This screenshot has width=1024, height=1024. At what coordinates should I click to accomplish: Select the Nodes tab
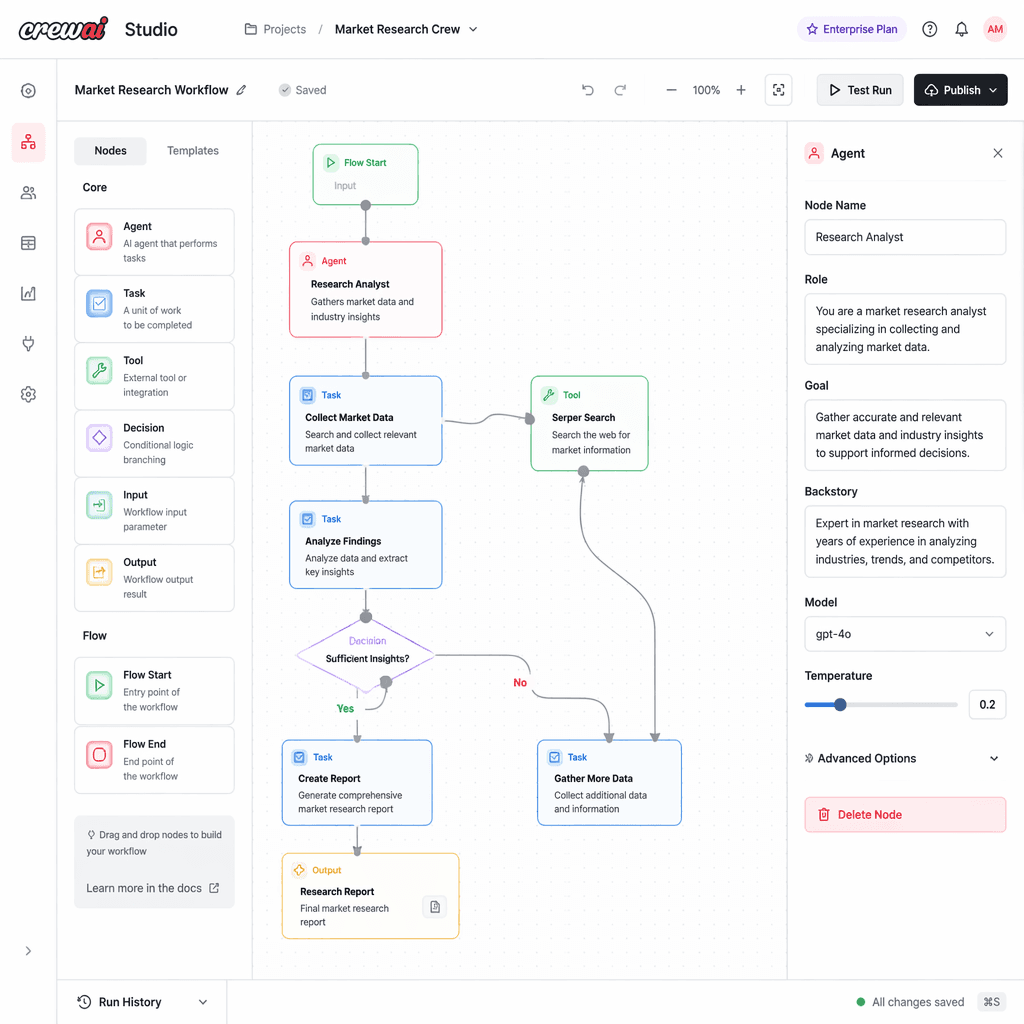(x=110, y=150)
